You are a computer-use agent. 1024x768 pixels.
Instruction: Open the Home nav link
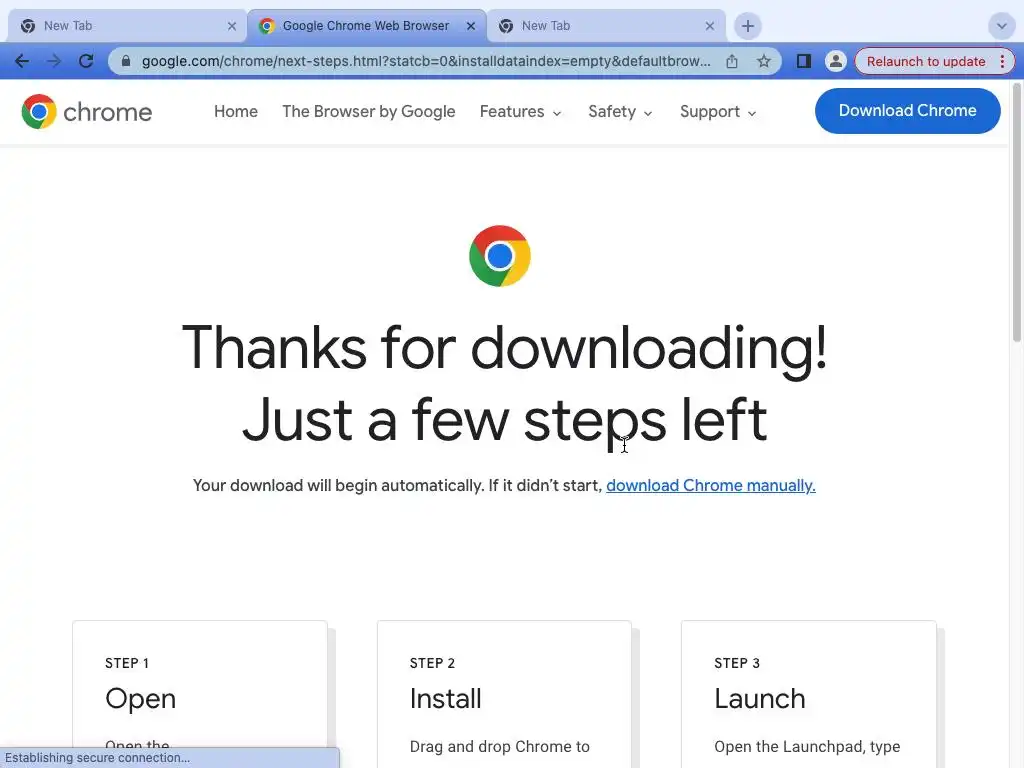pyautogui.click(x=236, y=112)
